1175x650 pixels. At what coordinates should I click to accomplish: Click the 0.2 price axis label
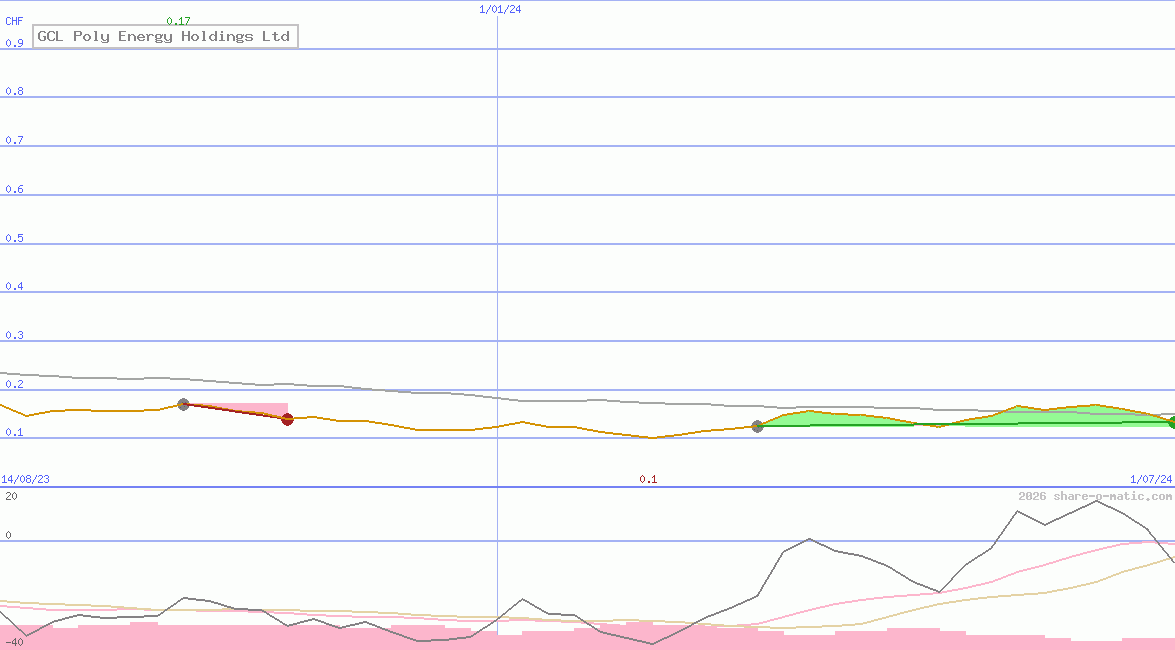click(14, 384)
